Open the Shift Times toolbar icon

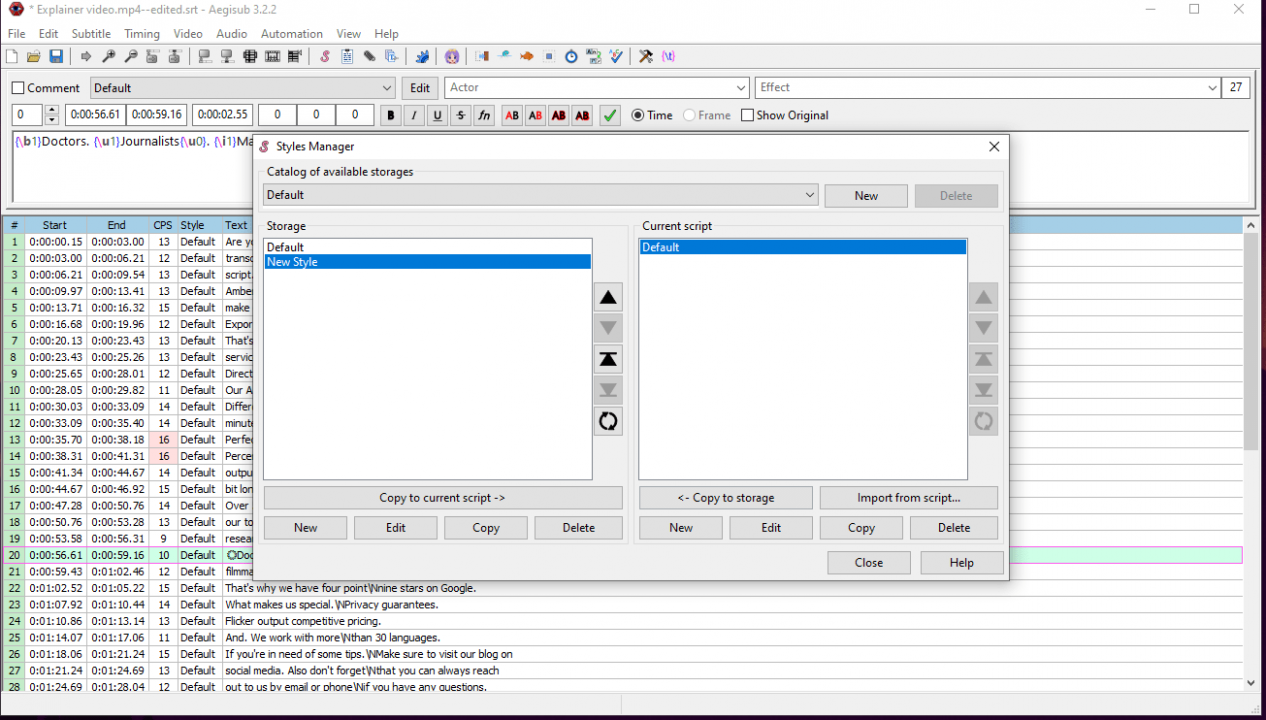tap(482, 57)
